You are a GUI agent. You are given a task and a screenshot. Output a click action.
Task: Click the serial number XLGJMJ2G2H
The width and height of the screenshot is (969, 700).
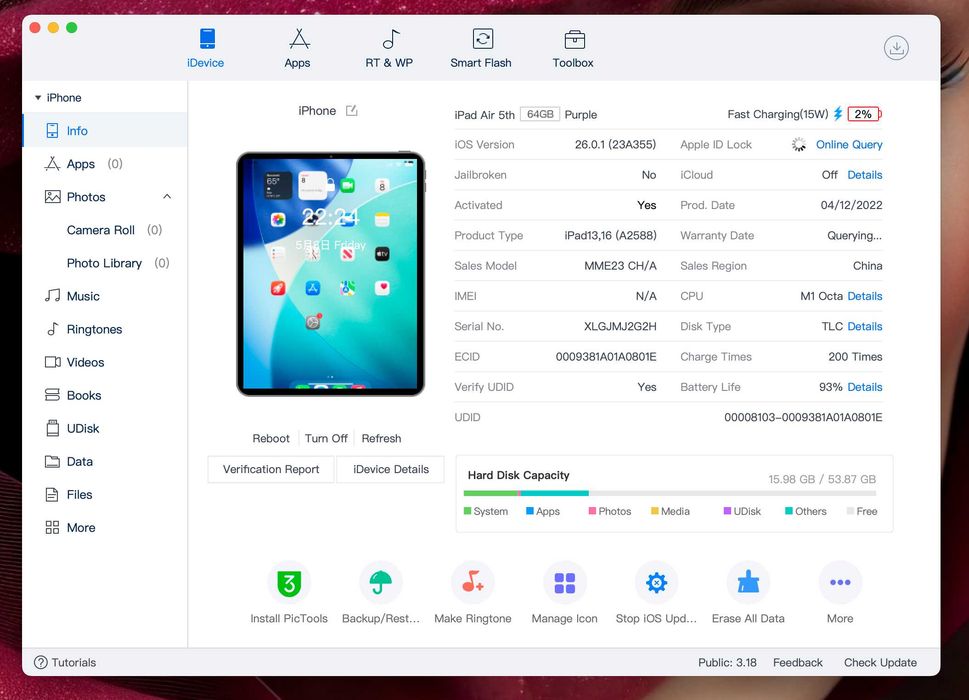coord(620,326)
